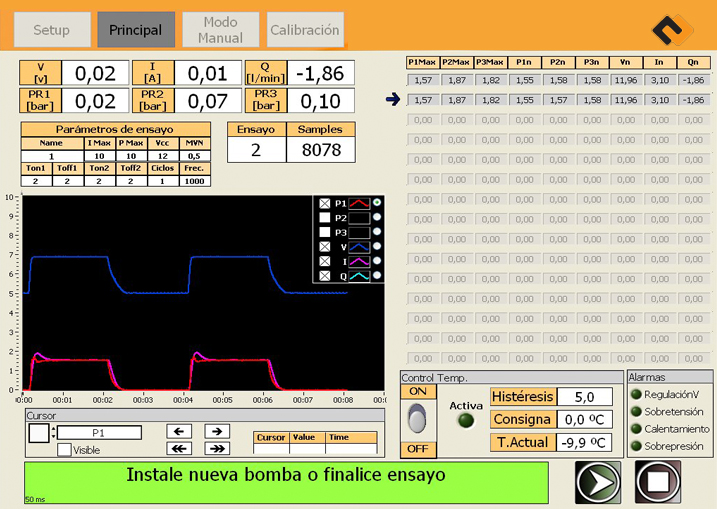Click the green status message bar

point(286,482)
